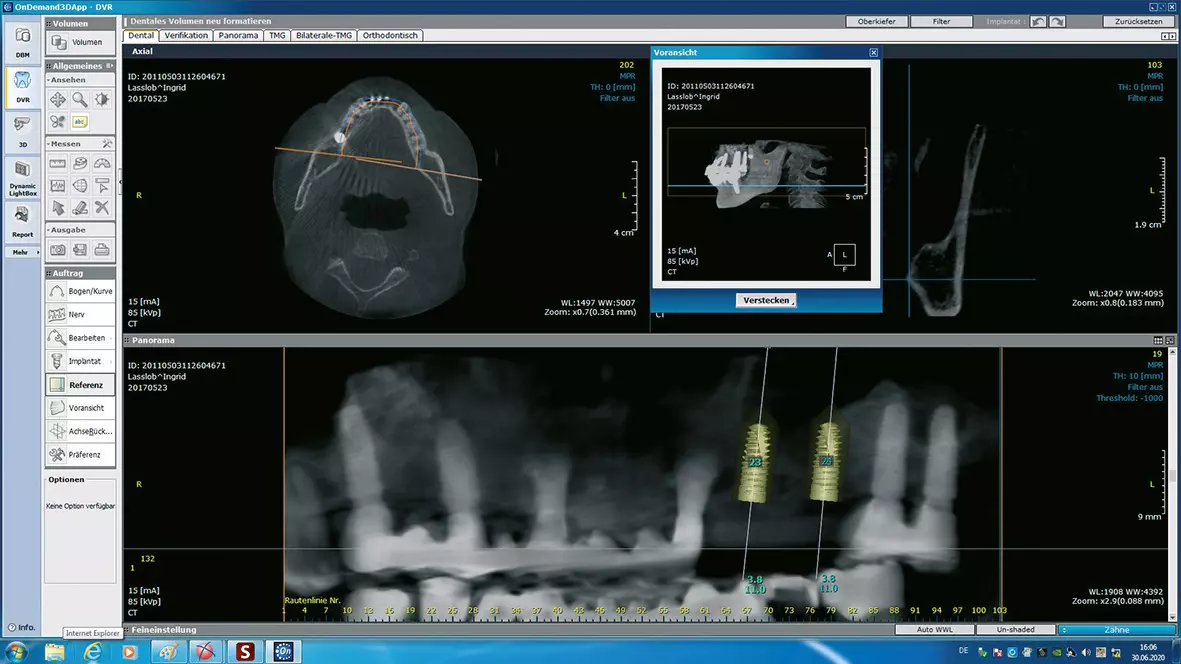This screenshot has height=664, width=1181.
Task: Collapse the Ansehen section
Action: coord(67,80)
